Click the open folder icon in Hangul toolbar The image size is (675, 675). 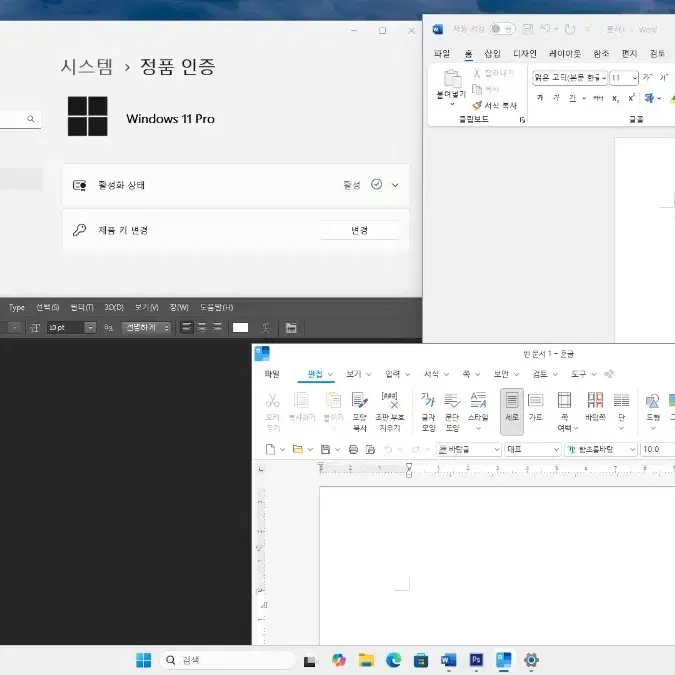(x=297, y=449)
